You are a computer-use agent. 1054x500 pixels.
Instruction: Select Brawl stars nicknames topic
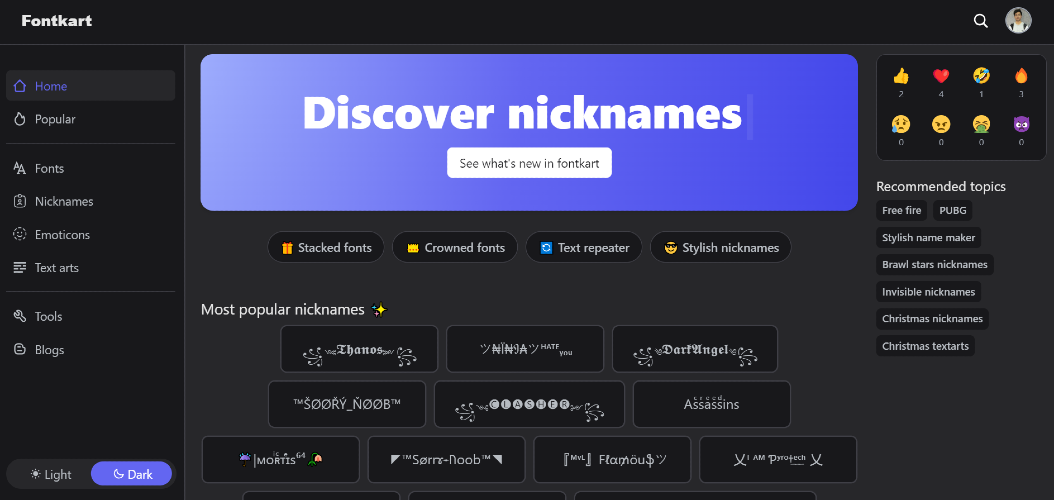click(934, 264)
